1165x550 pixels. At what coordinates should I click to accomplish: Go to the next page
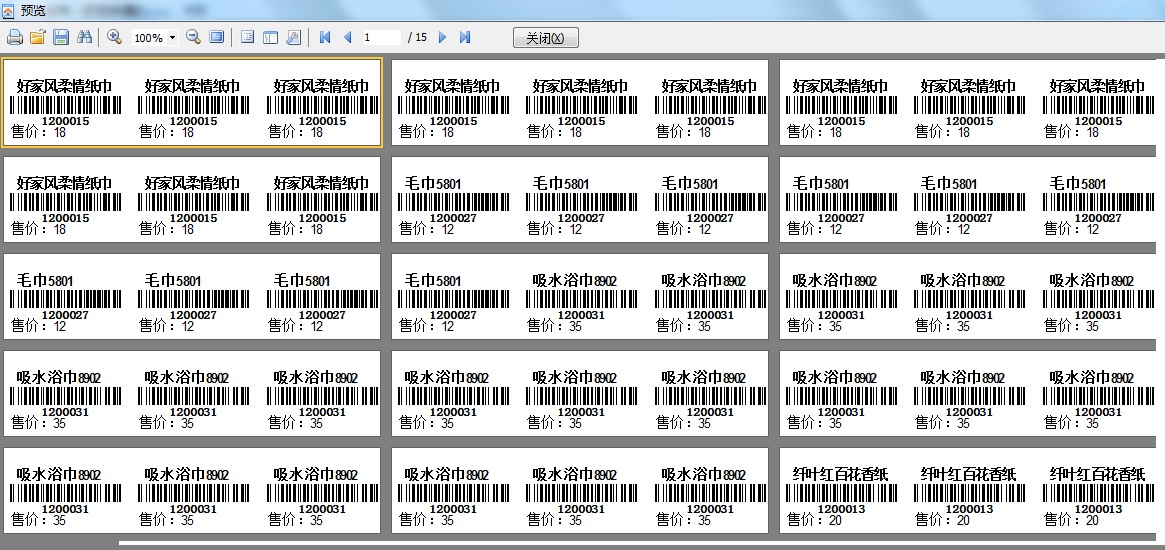(x=443, y=37)
